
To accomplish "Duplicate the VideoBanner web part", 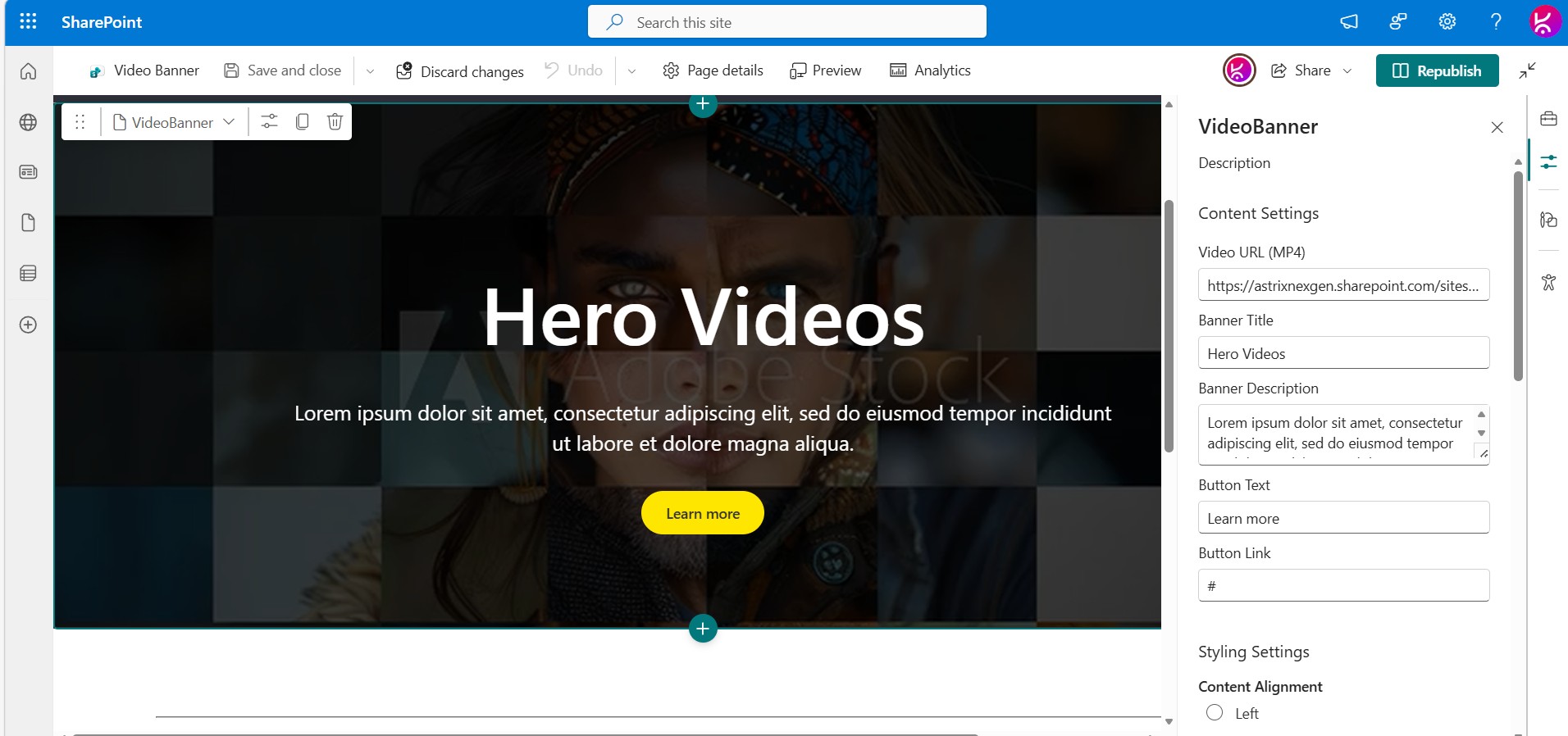I will pyautogui.click(x=302, y=122).
